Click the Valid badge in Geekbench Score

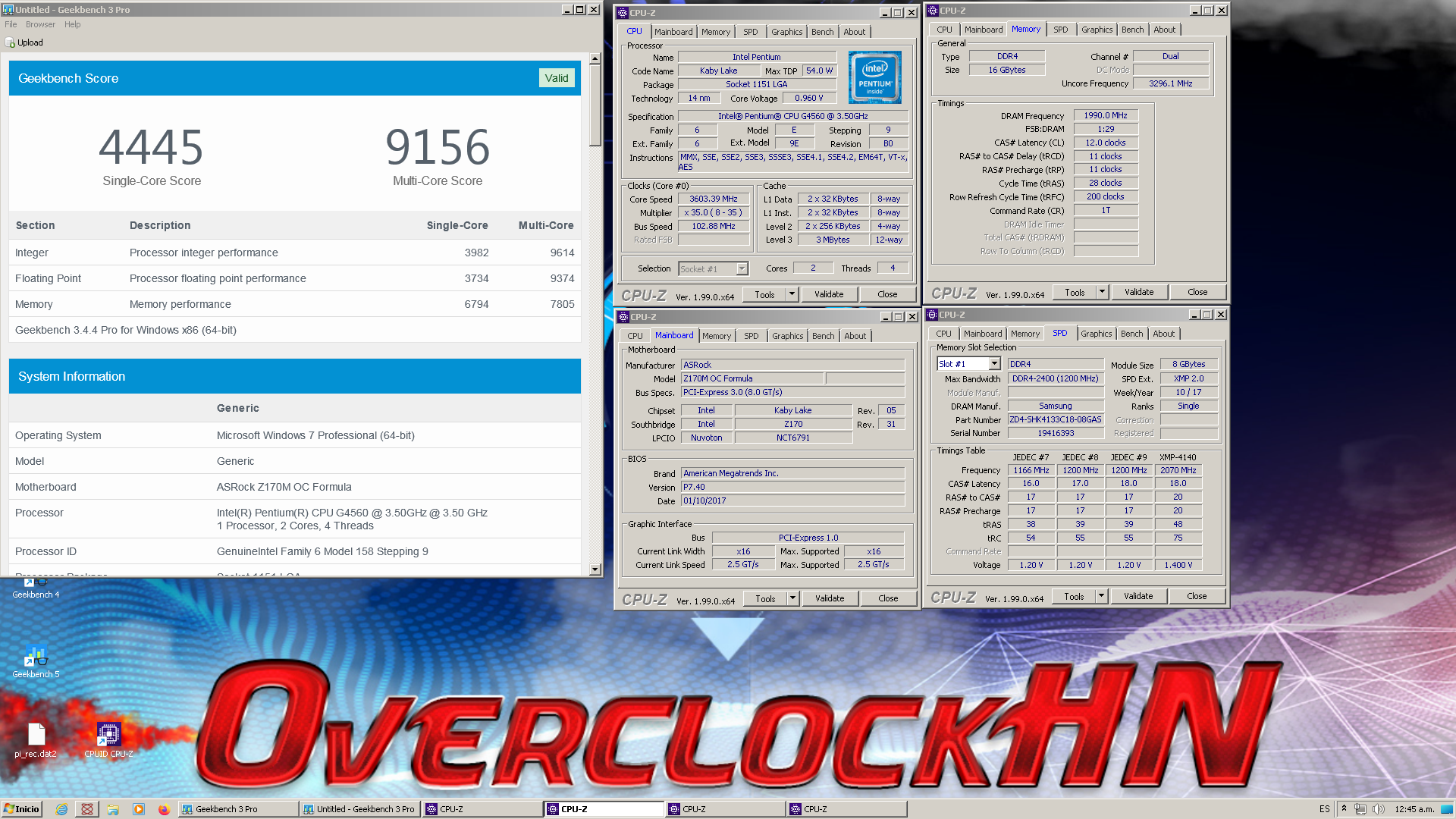tap(557, 78)
